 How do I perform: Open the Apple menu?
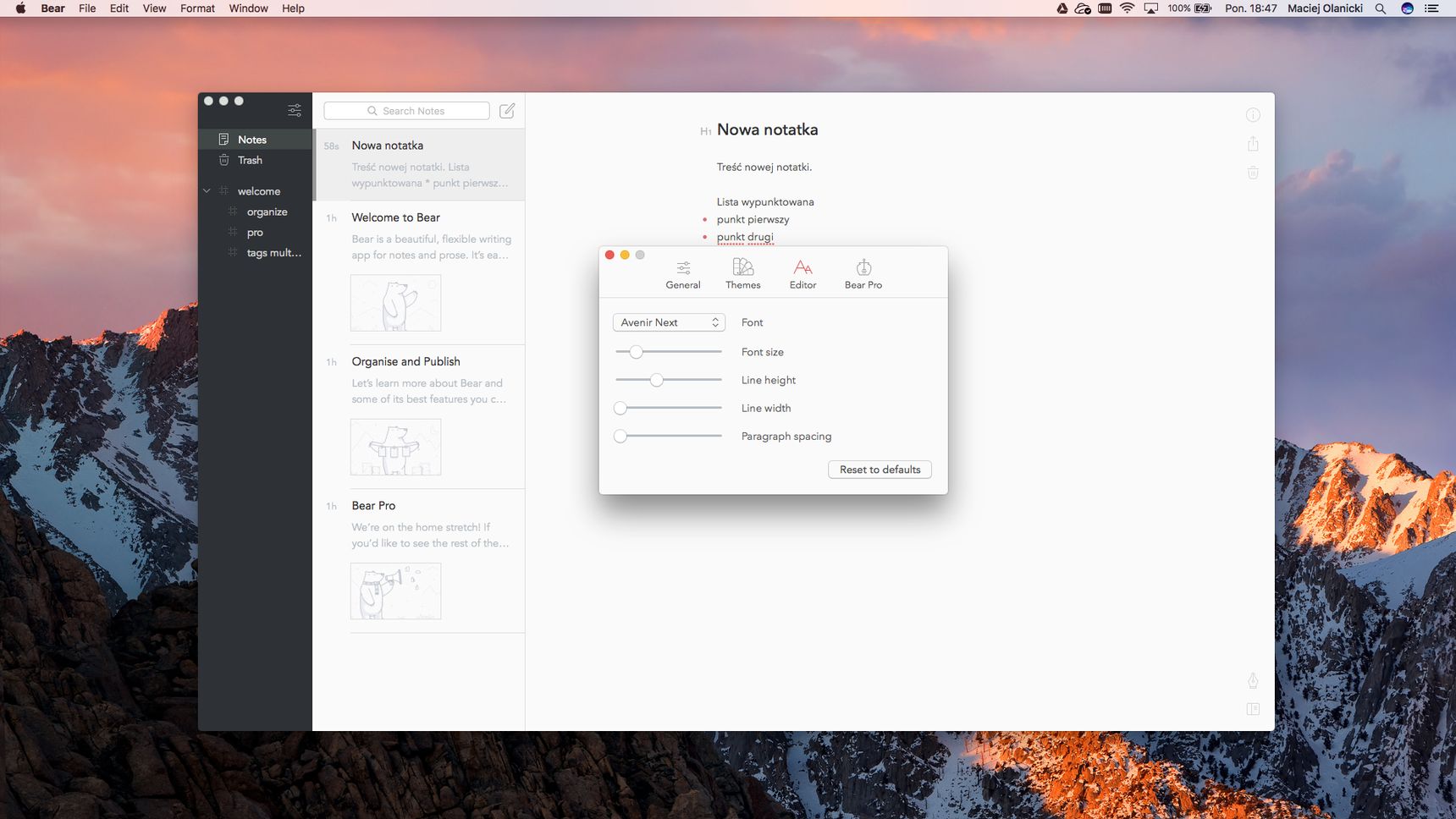(x=20, y=8)
